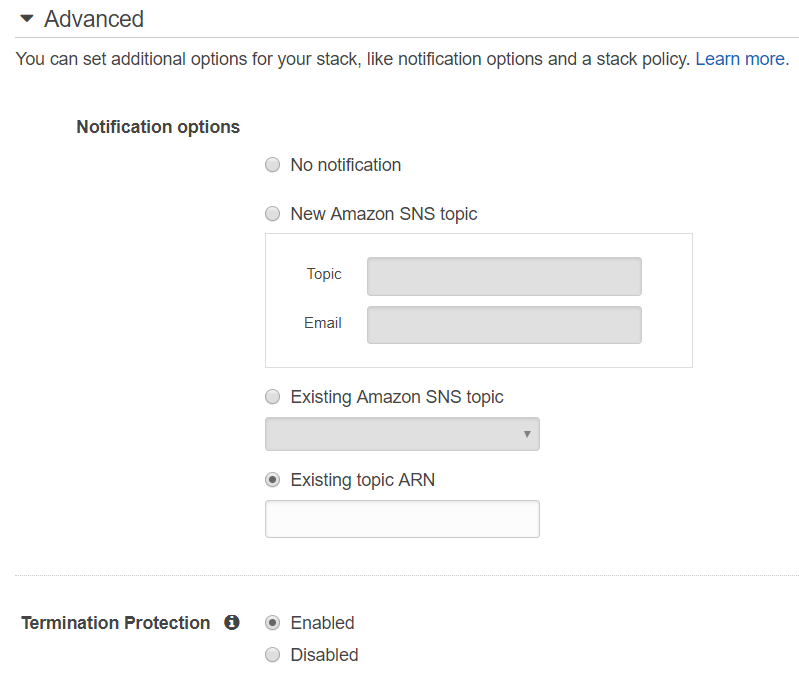The image size is (799, 686).
Task: Click the Termination Protection info icon
Action: click(232, 623)
